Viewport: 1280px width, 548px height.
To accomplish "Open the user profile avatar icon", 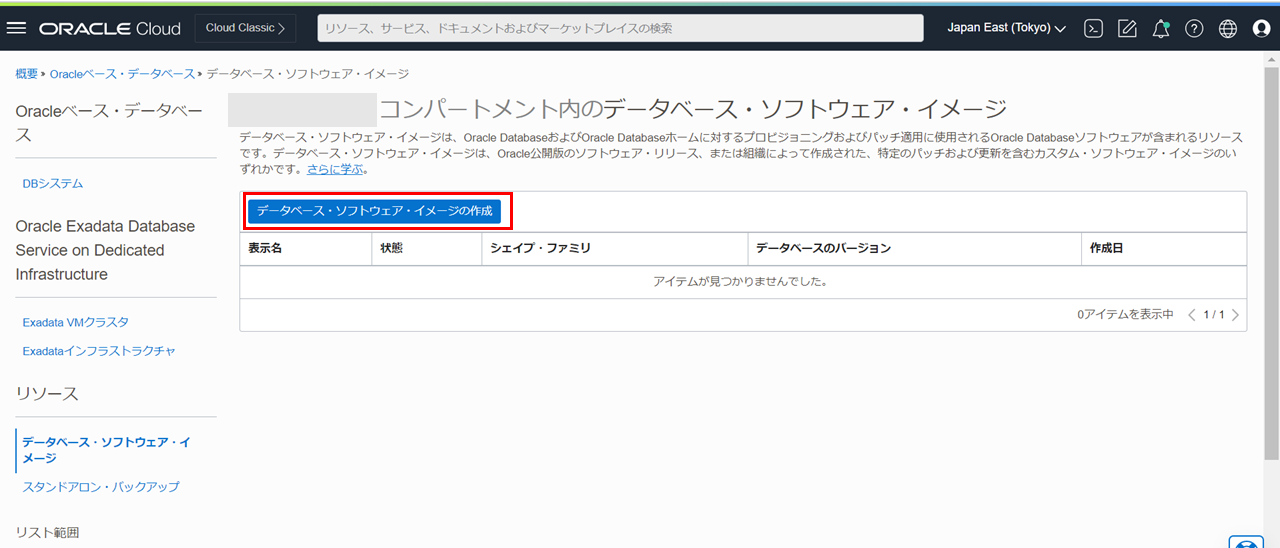I will tap(1261, 29).
